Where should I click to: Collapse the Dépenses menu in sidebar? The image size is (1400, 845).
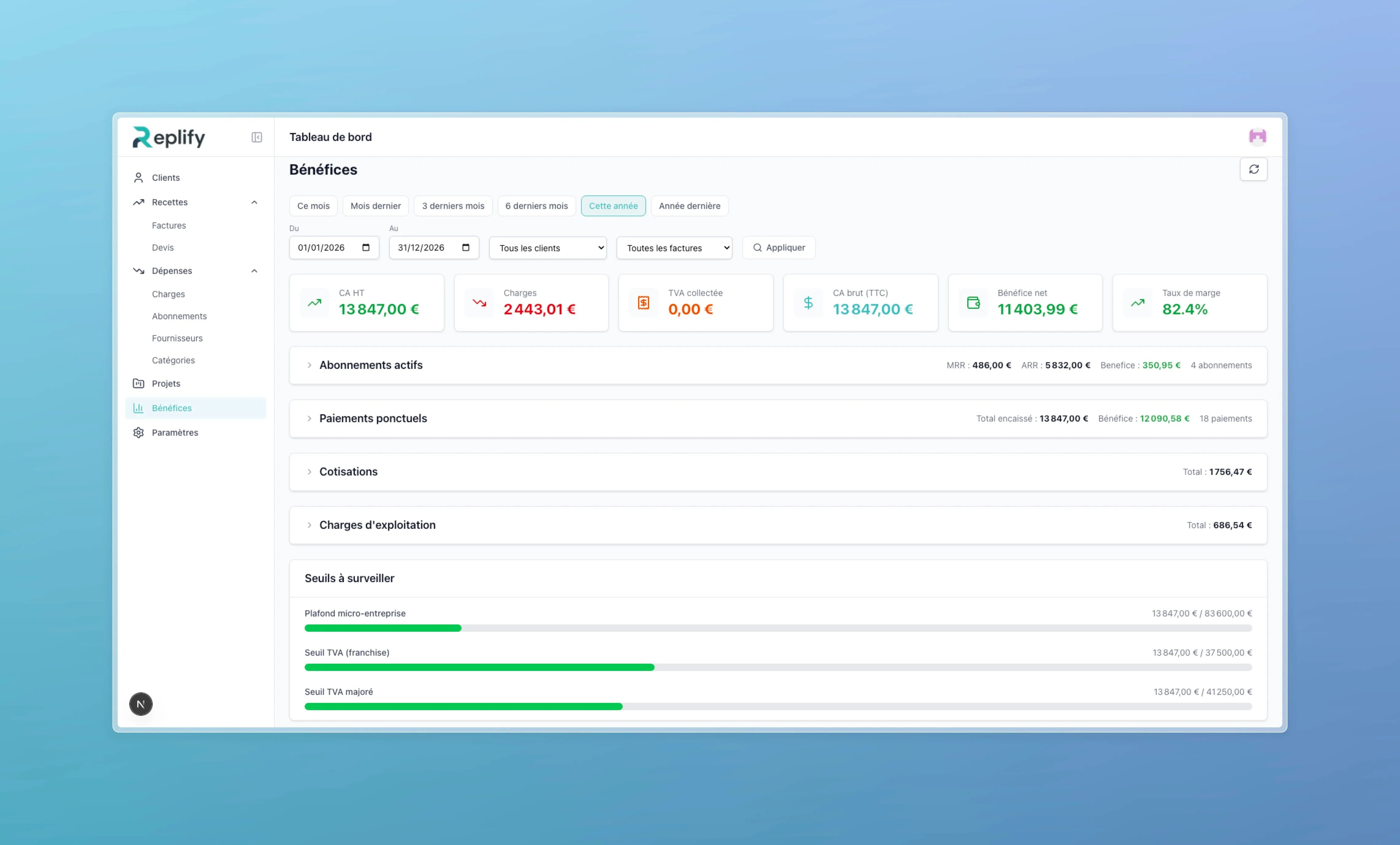[254, 271]
